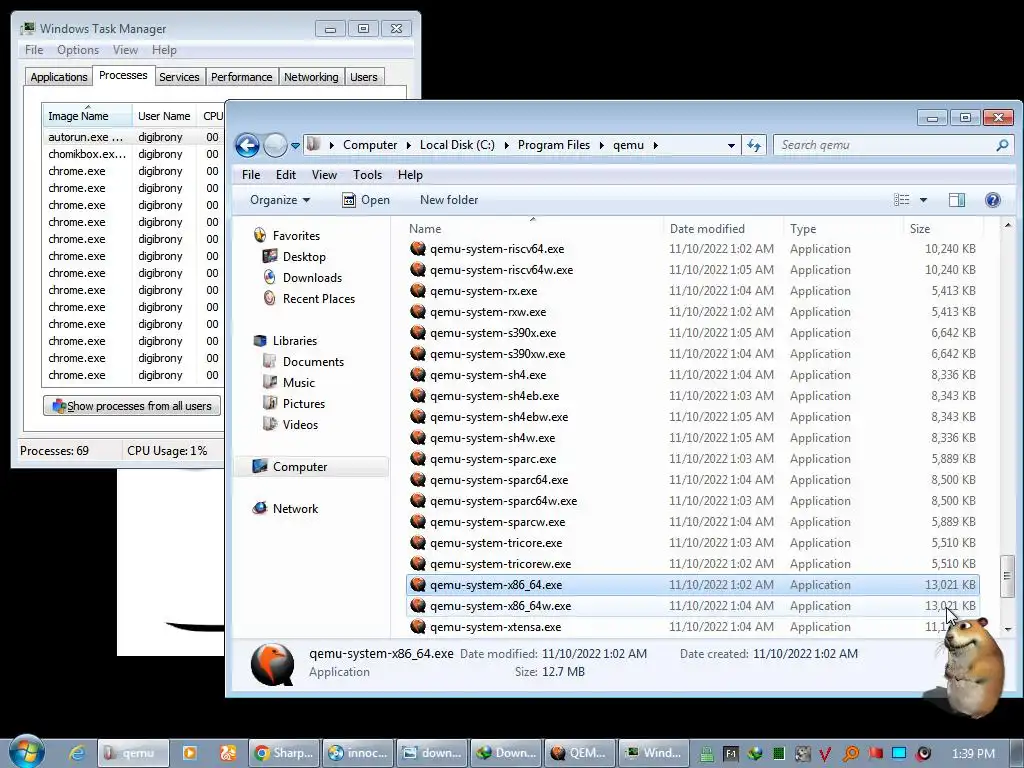The image size is (1024, 768).
Task: Click New folder button
Action: [449, 200]
